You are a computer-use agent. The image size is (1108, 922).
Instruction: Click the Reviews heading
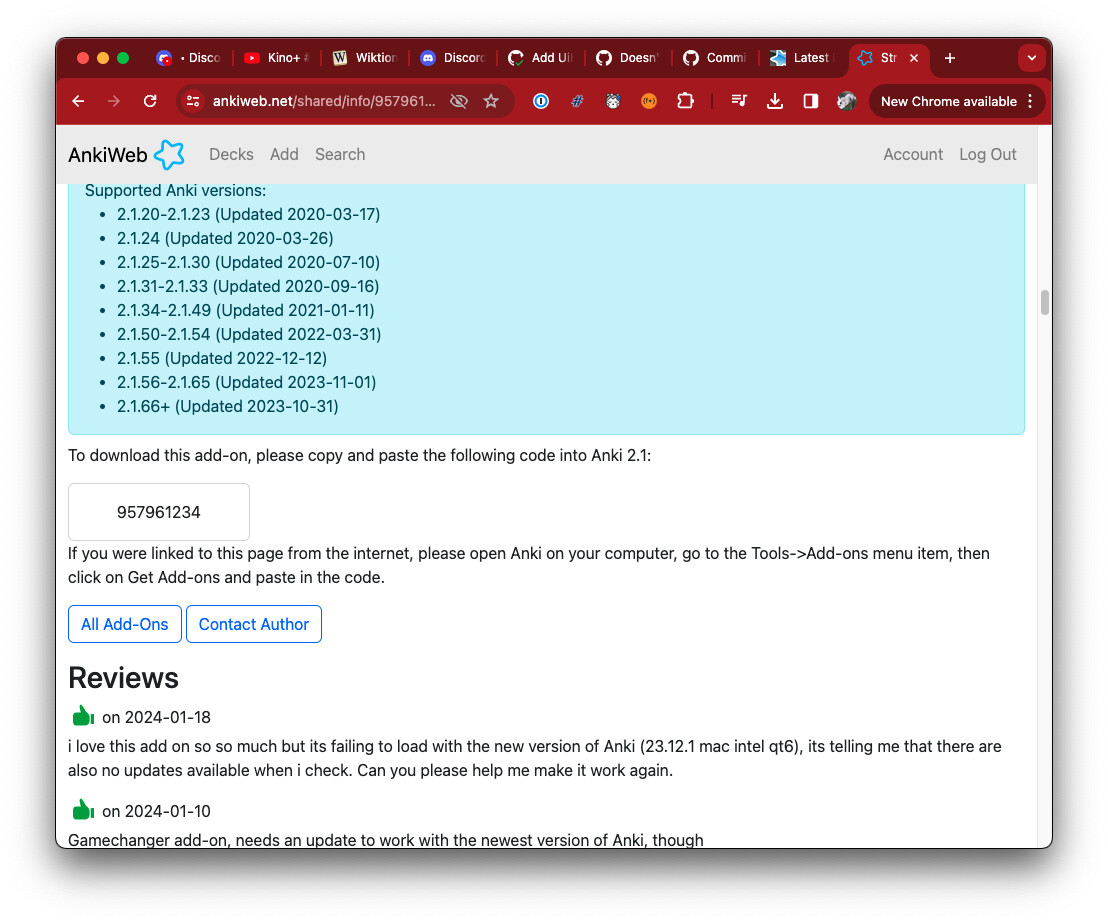(124, 678)
